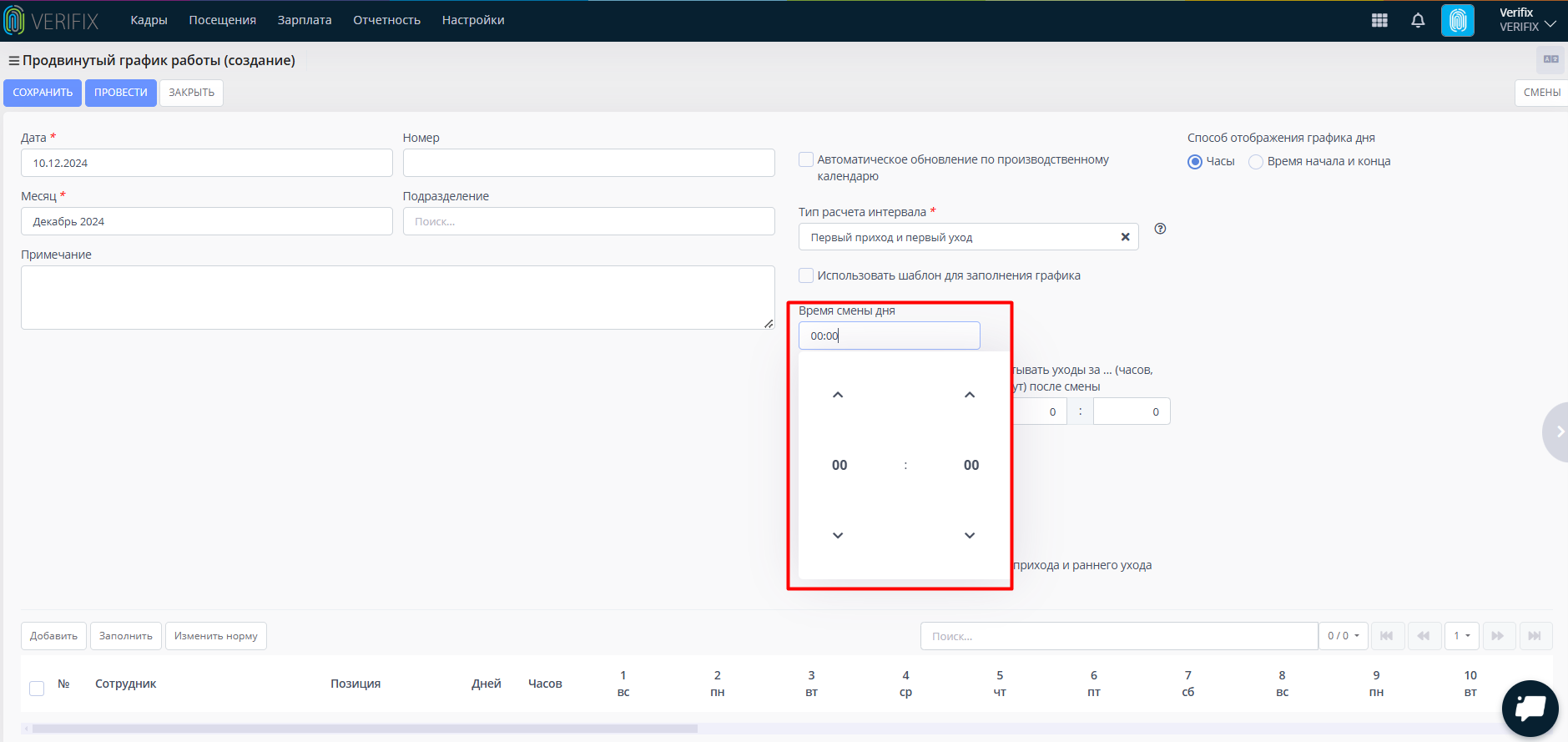The width and height of the screenshot is (1568, 742).
Task: Open the page number dropdown
Action: point(1462,636)
